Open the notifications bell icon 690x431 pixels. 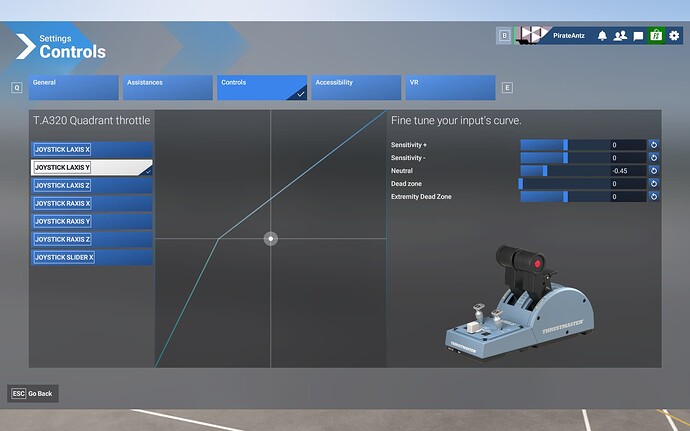pyautogui.click(x=602, y=36)
